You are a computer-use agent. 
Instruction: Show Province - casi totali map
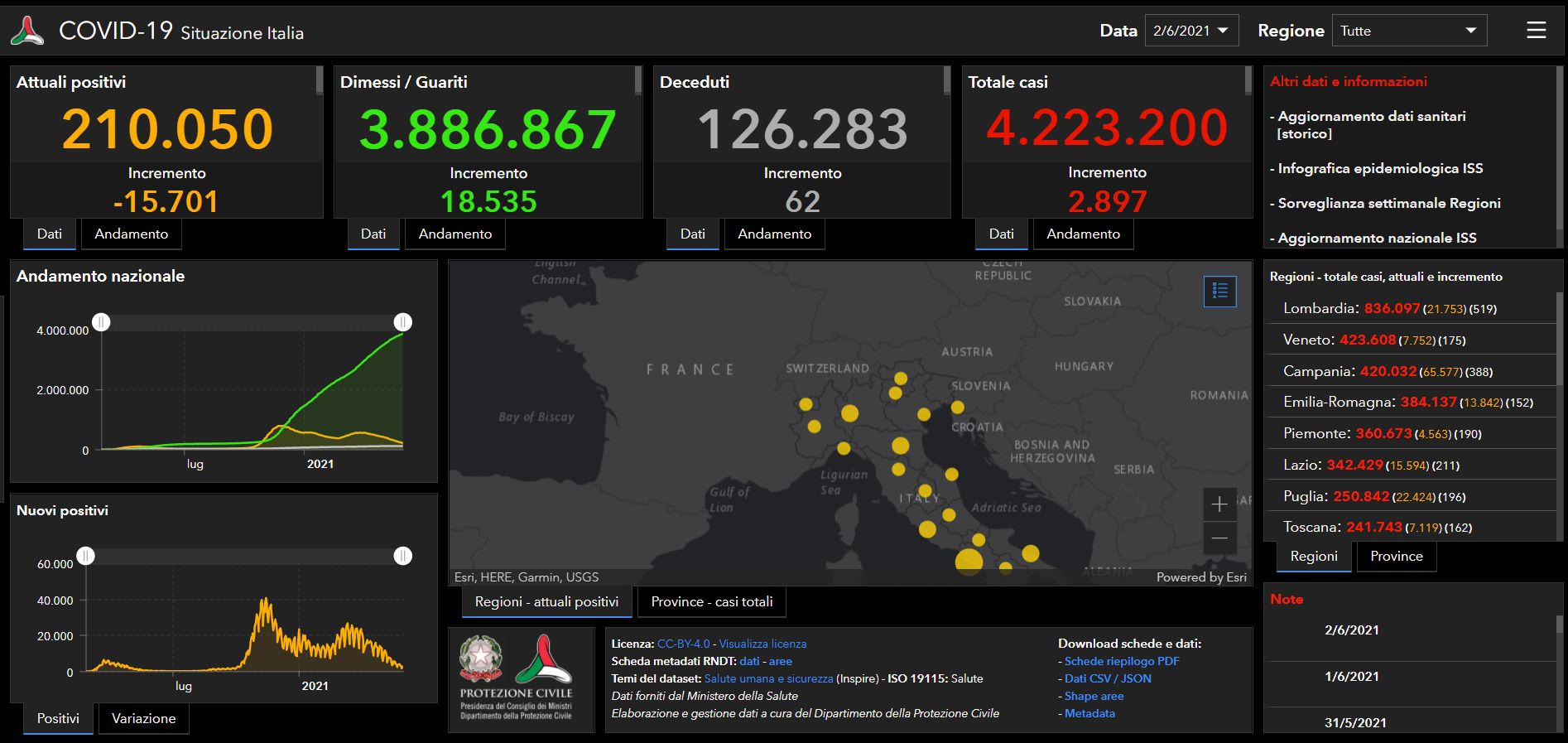[711, 601]
